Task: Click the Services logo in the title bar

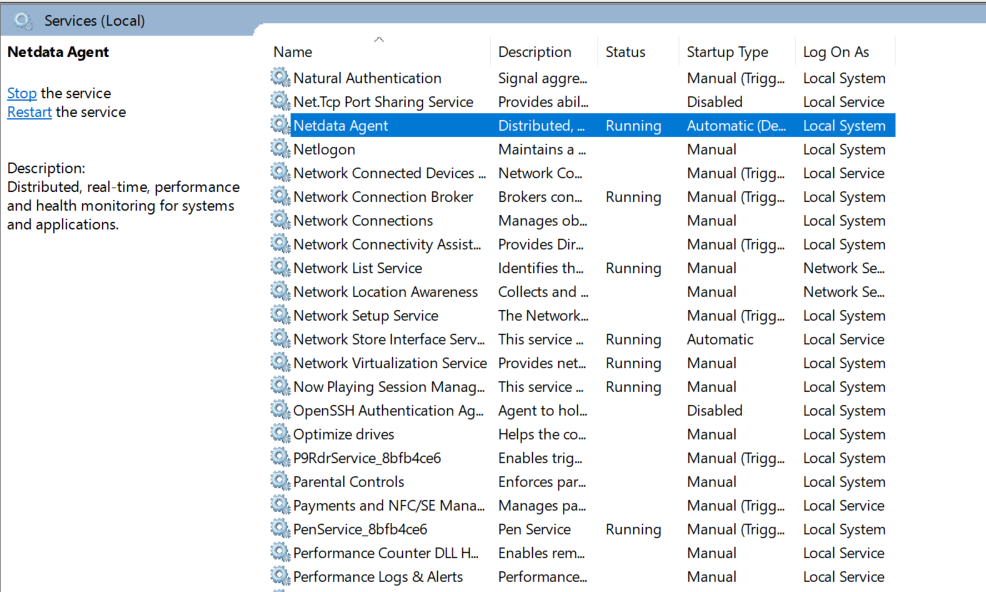Action: click(20, 20)
